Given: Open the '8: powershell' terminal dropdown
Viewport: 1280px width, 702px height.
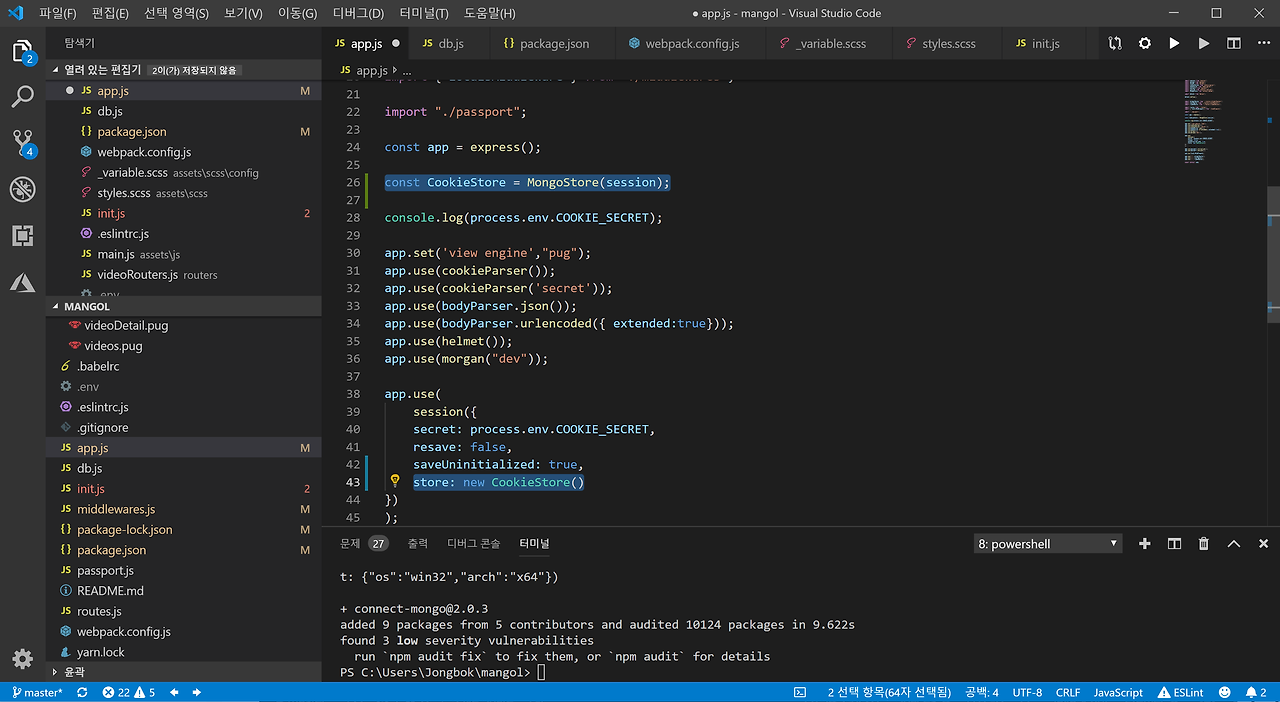Looking at the screenshot, I should pos(1047,544).
